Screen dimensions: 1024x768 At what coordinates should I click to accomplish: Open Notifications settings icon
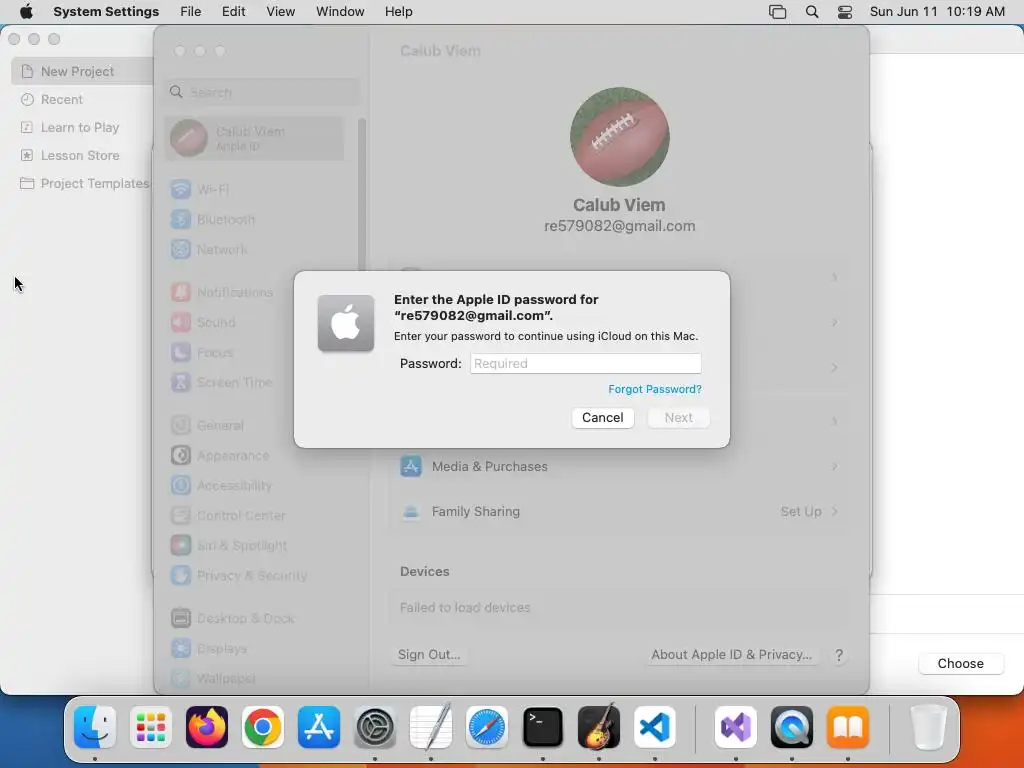tap(181, 292)
